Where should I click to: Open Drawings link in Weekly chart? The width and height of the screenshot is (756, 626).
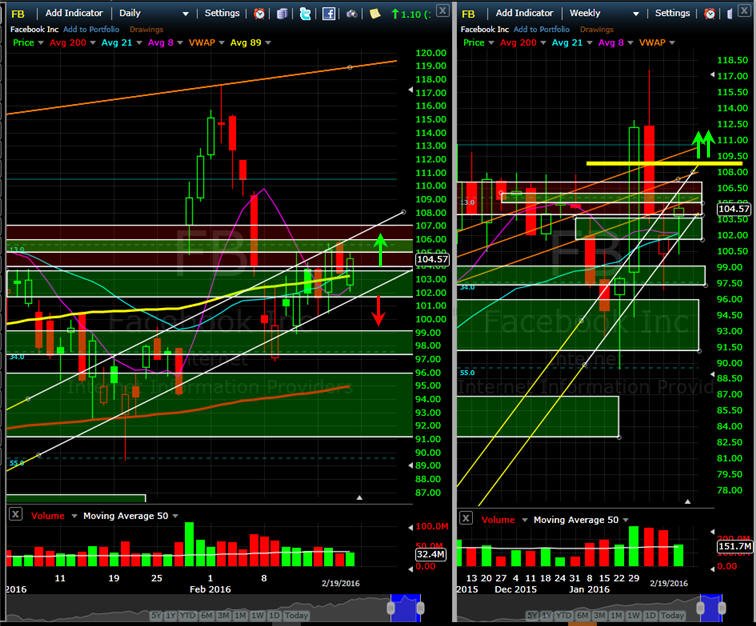(596, 29)
